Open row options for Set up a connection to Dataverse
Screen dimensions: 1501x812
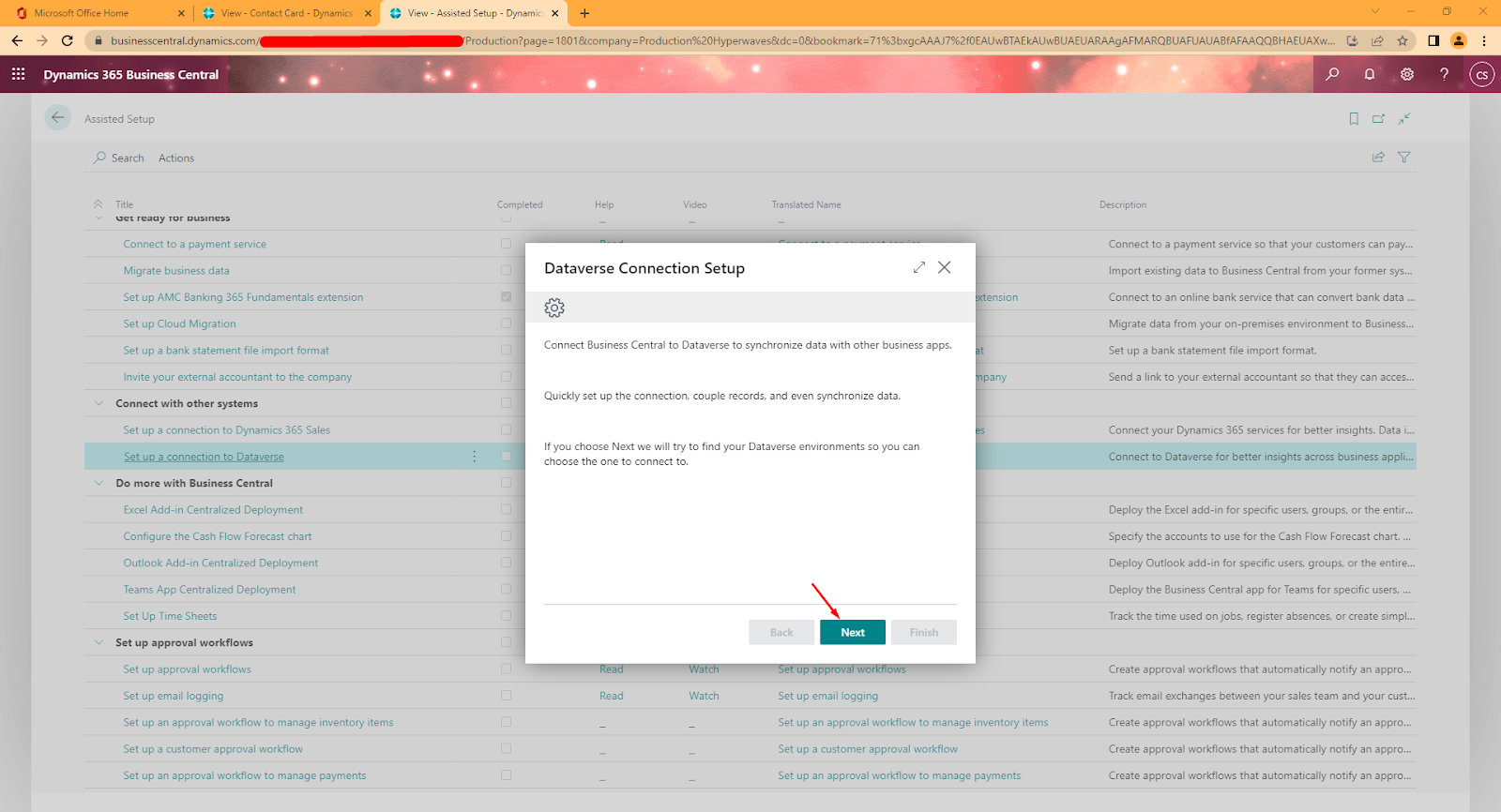[x=474, y=457]
